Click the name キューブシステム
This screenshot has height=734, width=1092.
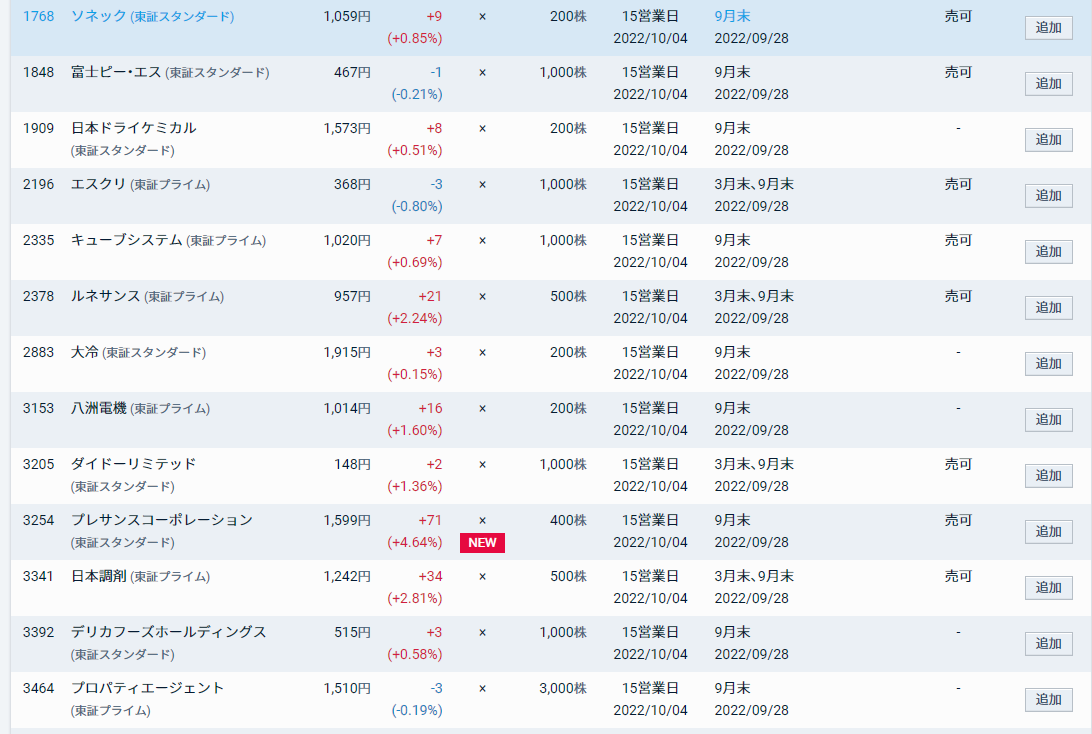(126, 240)
